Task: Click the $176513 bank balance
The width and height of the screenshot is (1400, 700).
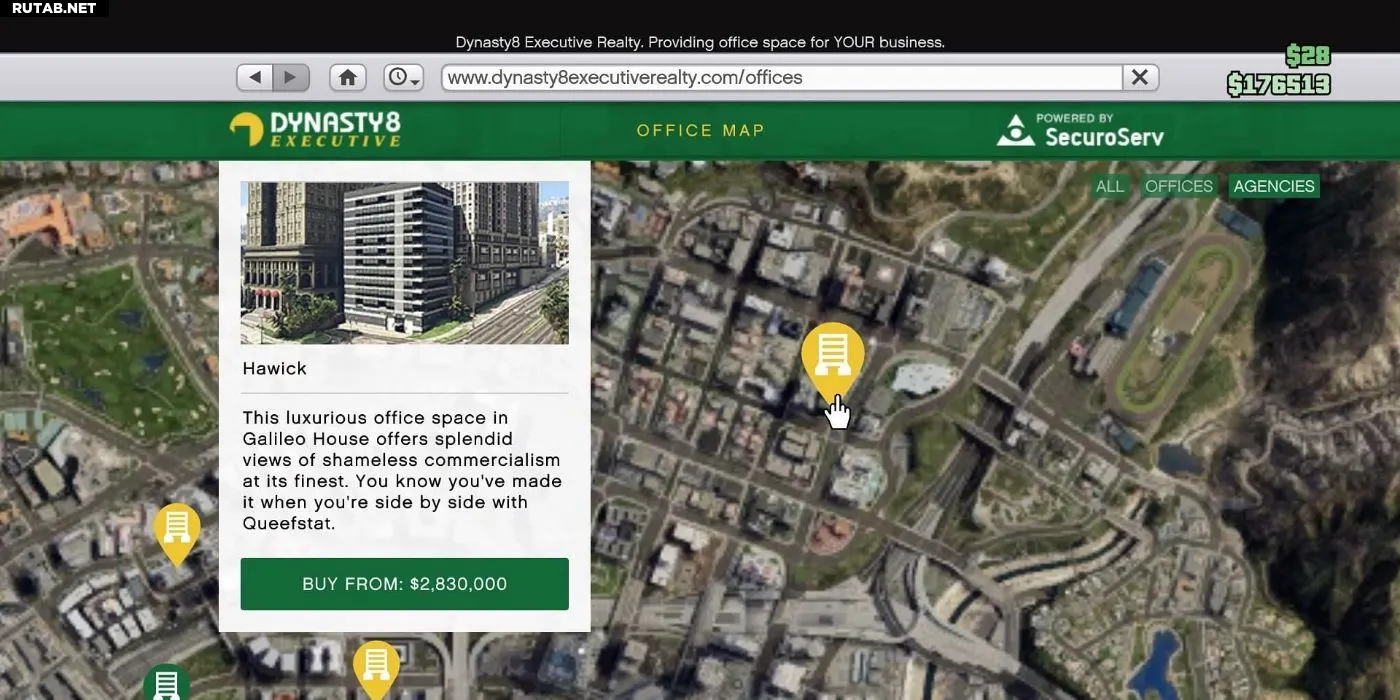Action: tap(1279, 84)
